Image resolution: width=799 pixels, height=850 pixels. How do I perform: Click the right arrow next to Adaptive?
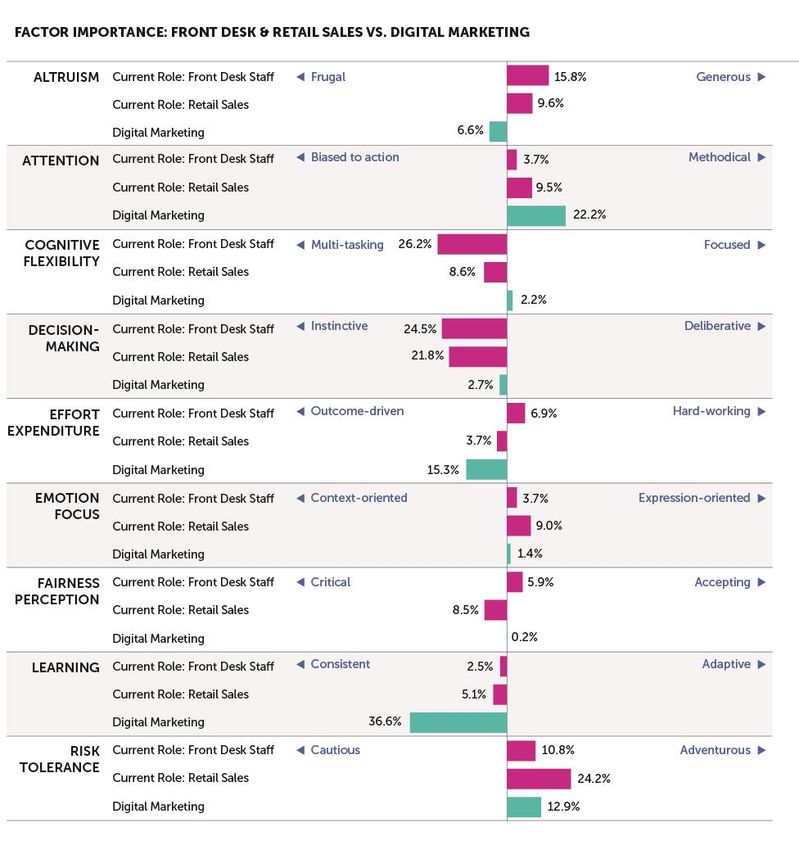762,664
